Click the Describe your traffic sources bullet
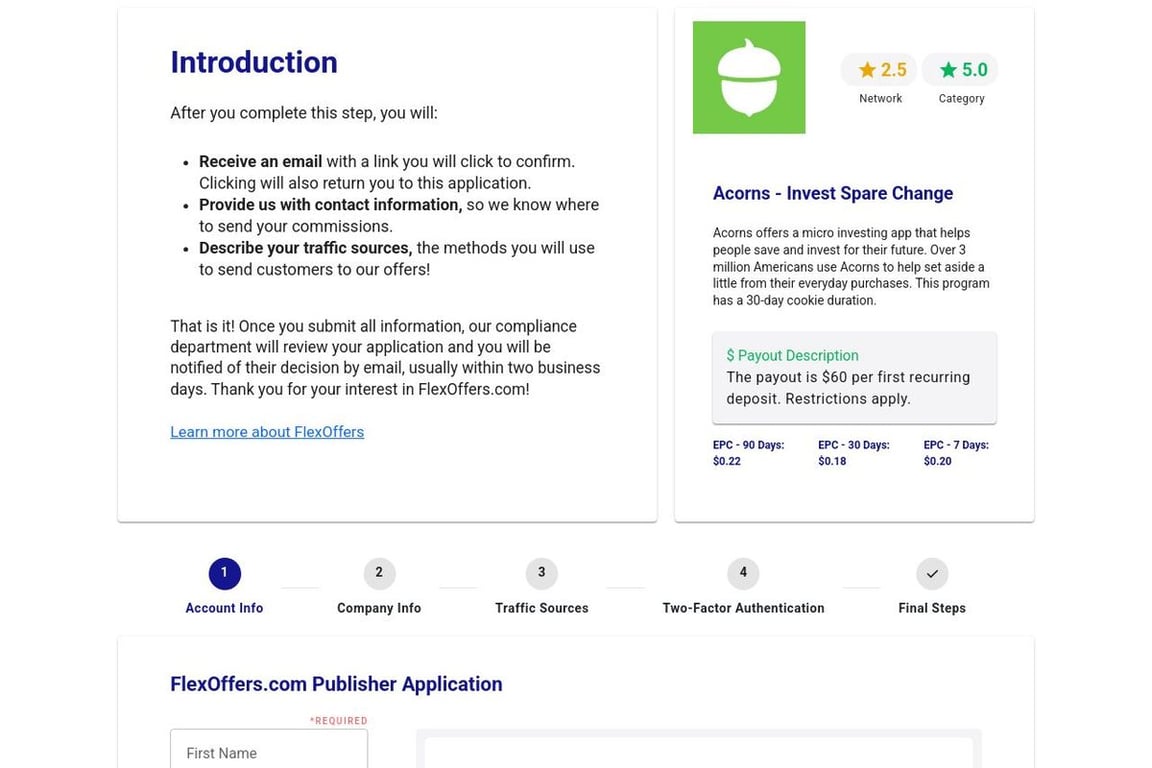Screen dimensions: 1152x768 (397, 259)
